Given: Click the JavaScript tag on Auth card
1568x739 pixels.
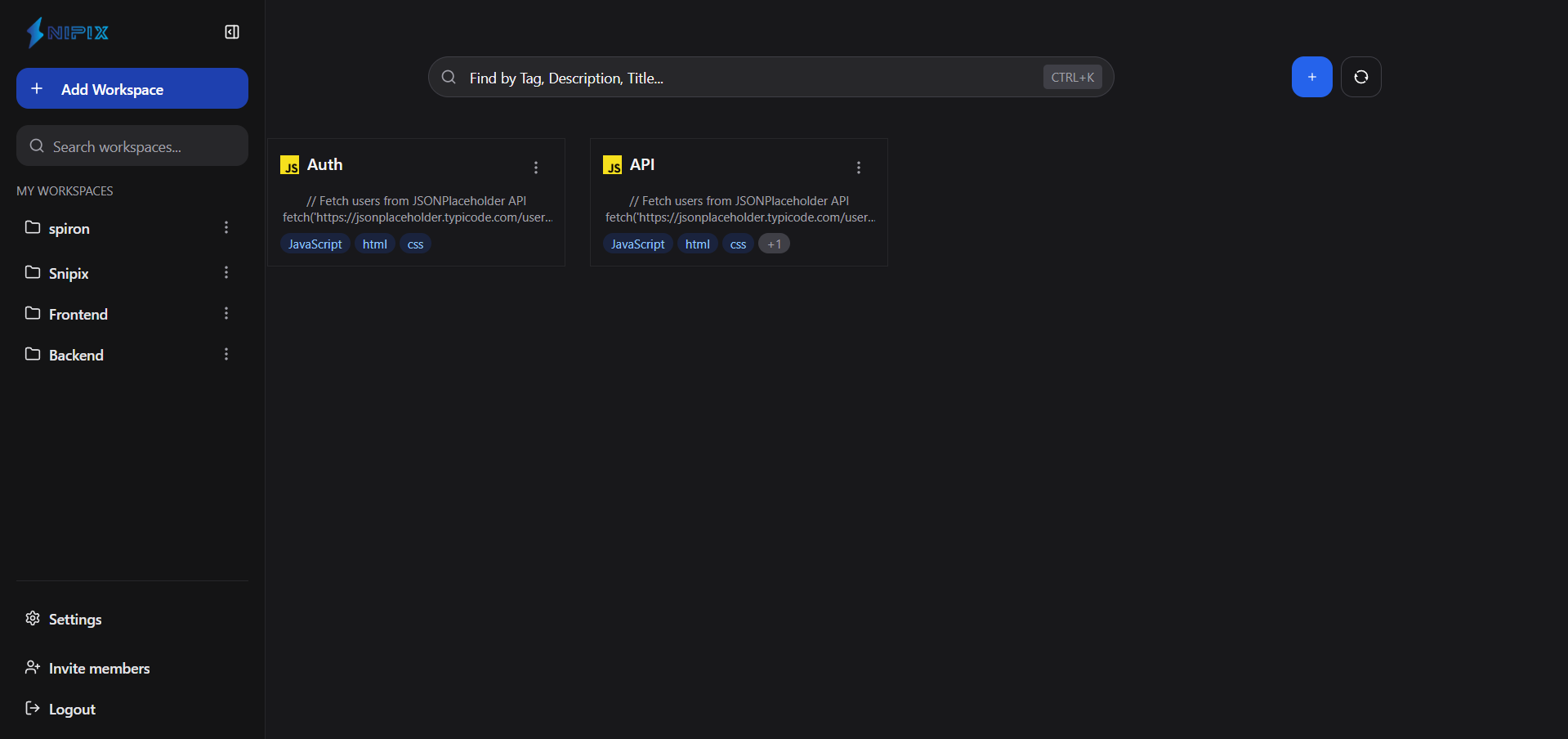Looking at the screenshot, I should point(315,244).
